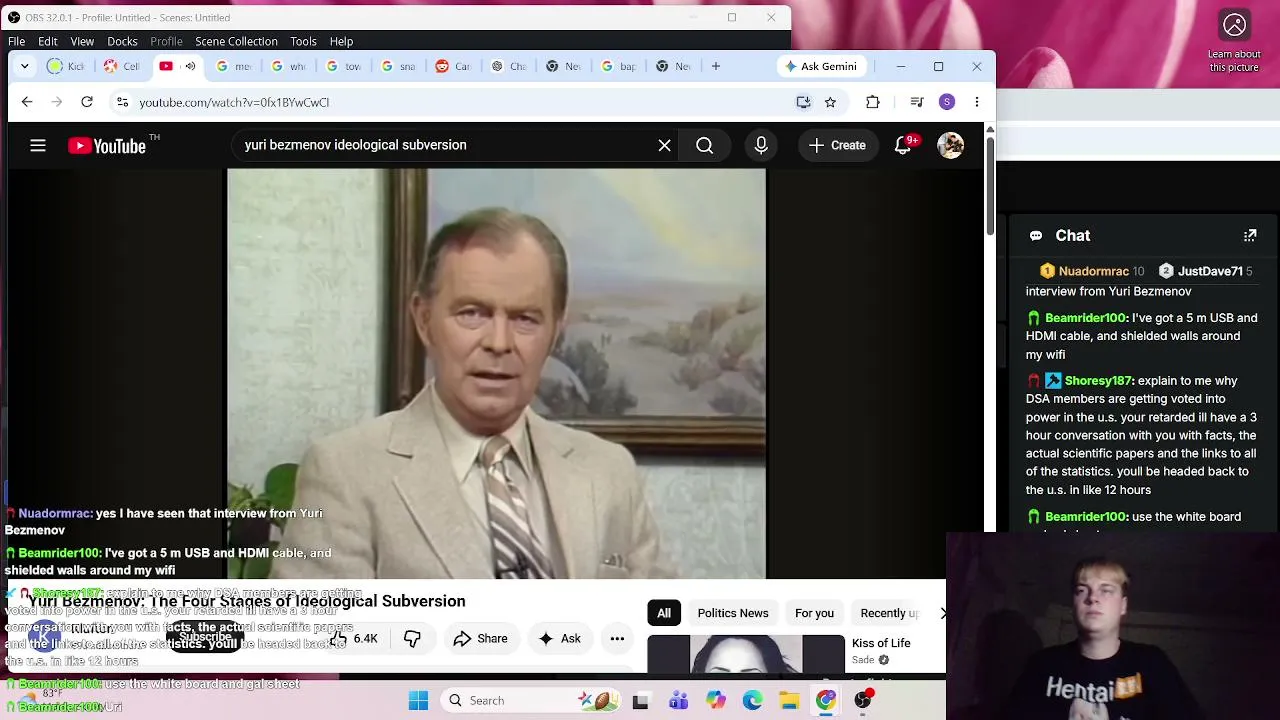Click the video player showing the interview
Screen dimensions: 1280x720
point(496,373)
